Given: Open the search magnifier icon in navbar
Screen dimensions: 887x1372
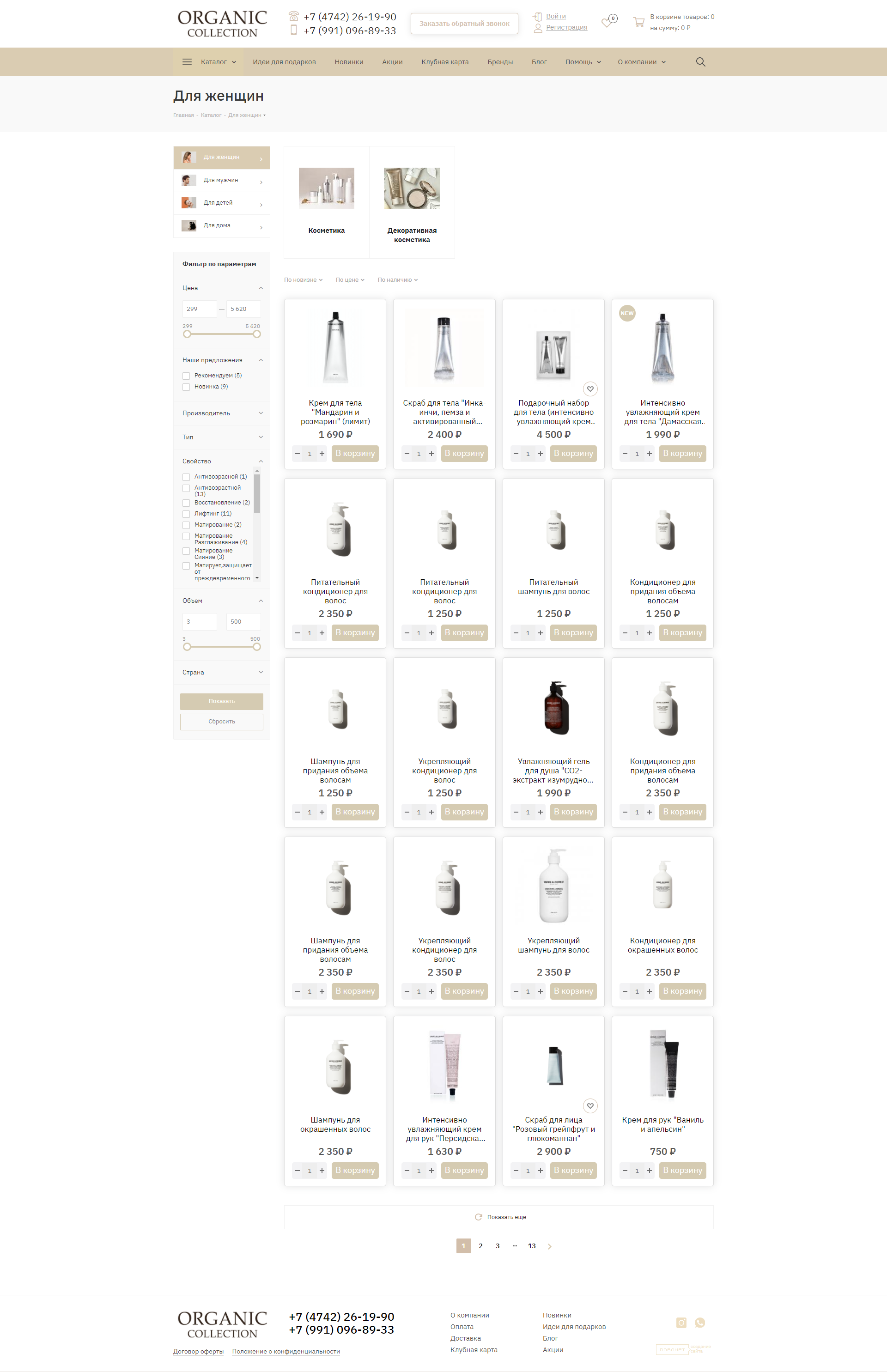Looking at the screenshot, I should click(x=700, y=61).
